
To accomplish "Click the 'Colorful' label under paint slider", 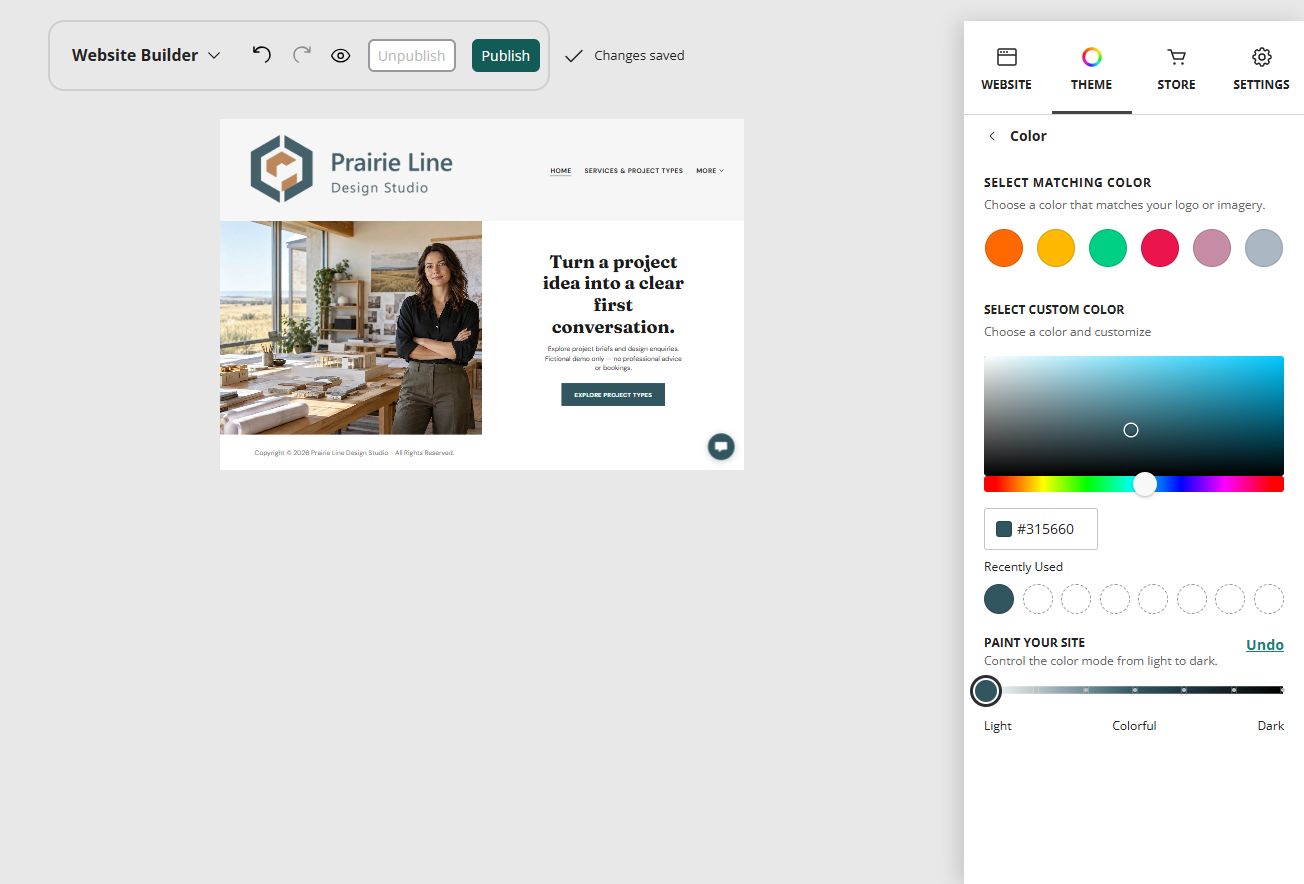I will tap(1134, 726).
